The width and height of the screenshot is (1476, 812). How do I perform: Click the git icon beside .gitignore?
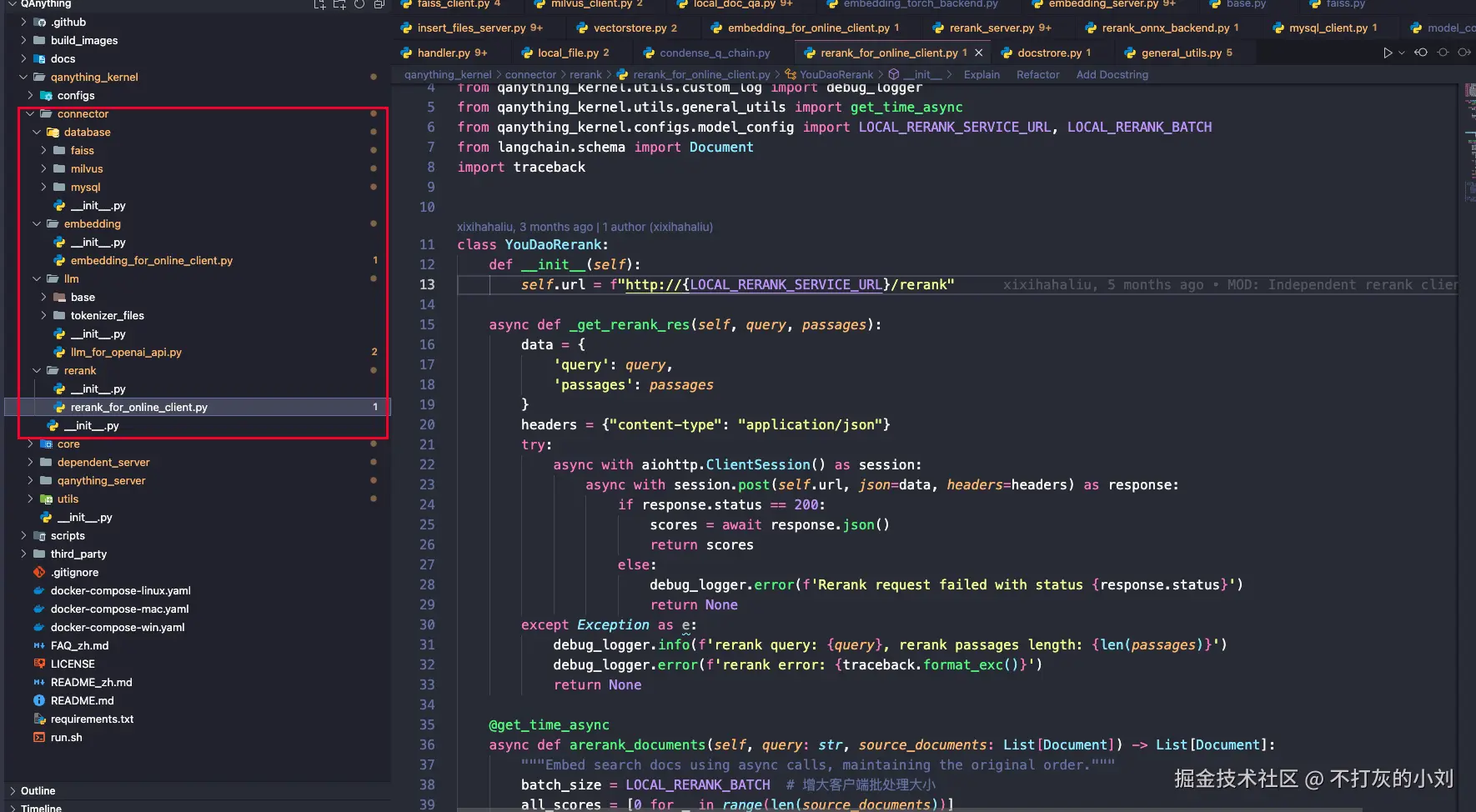(39, 573)
